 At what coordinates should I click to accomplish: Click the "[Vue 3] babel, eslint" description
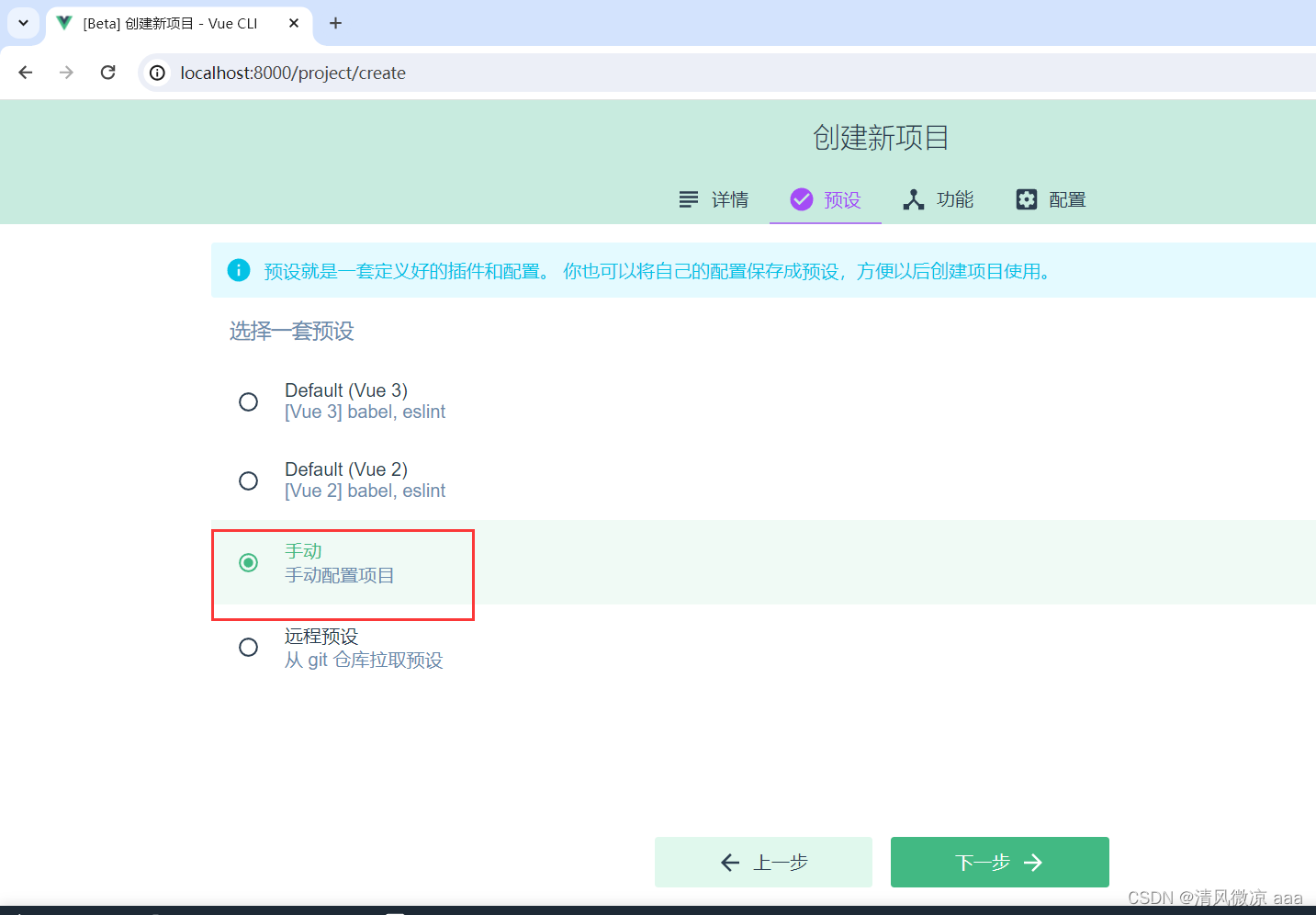pyautogui.click(x=365, y=412)
